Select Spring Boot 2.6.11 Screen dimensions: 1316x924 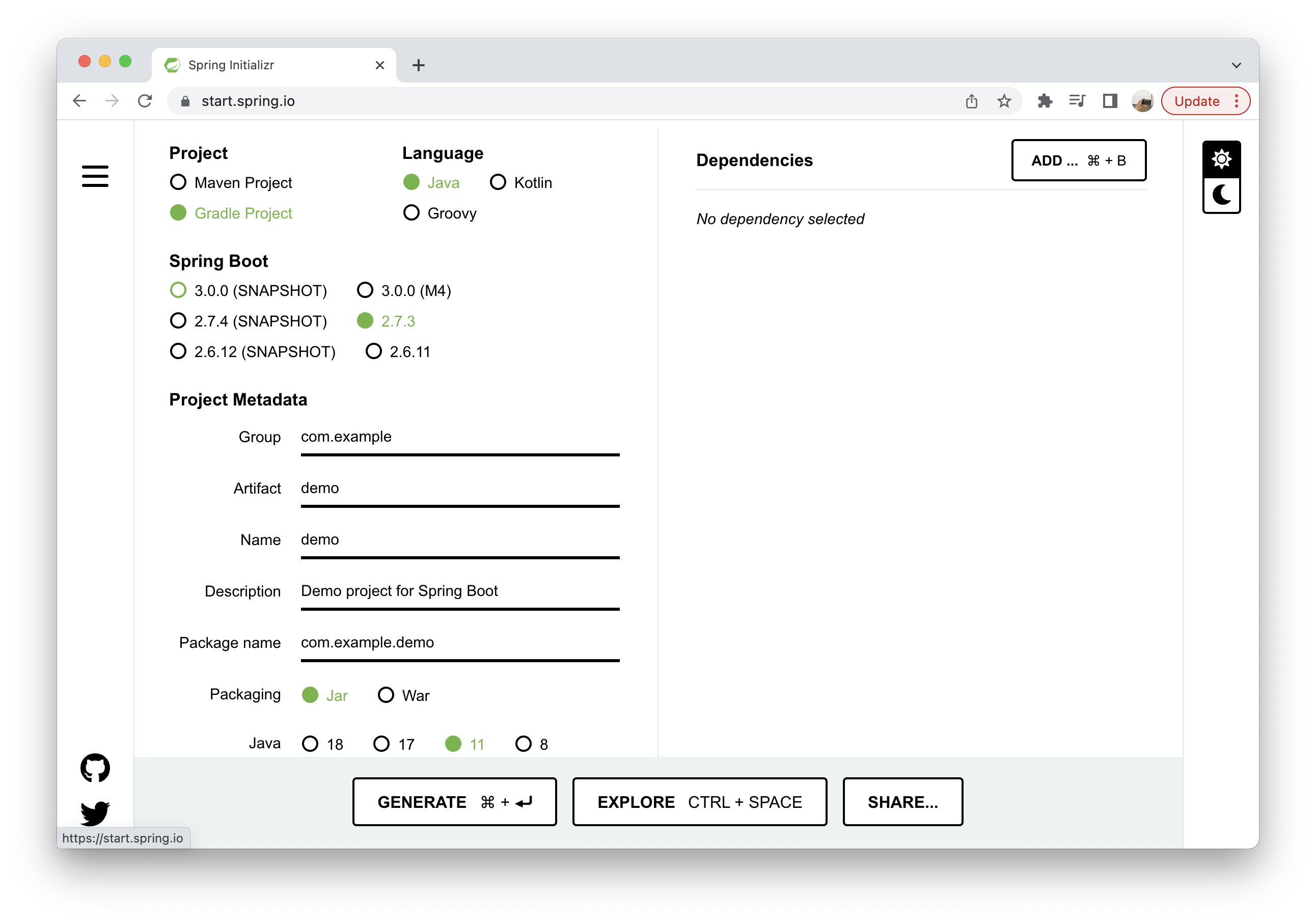coord(398,351)
